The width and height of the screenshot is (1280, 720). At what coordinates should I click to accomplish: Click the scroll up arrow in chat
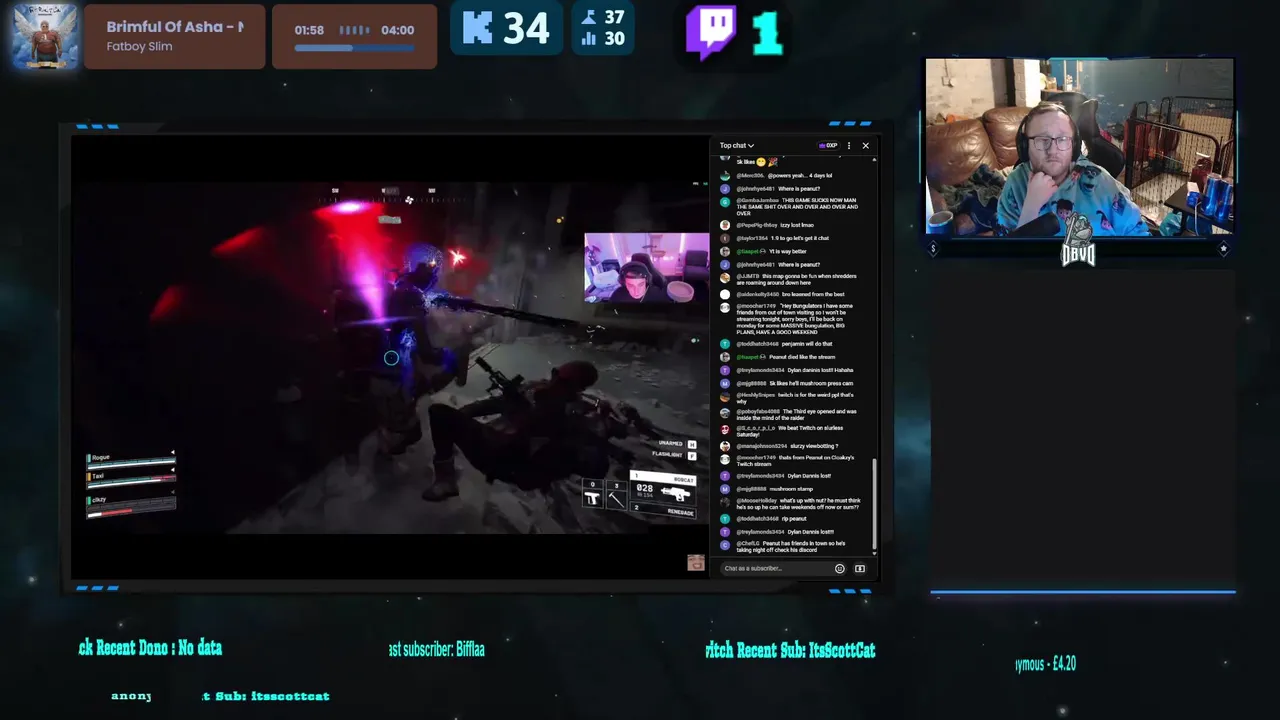(875, 159)
